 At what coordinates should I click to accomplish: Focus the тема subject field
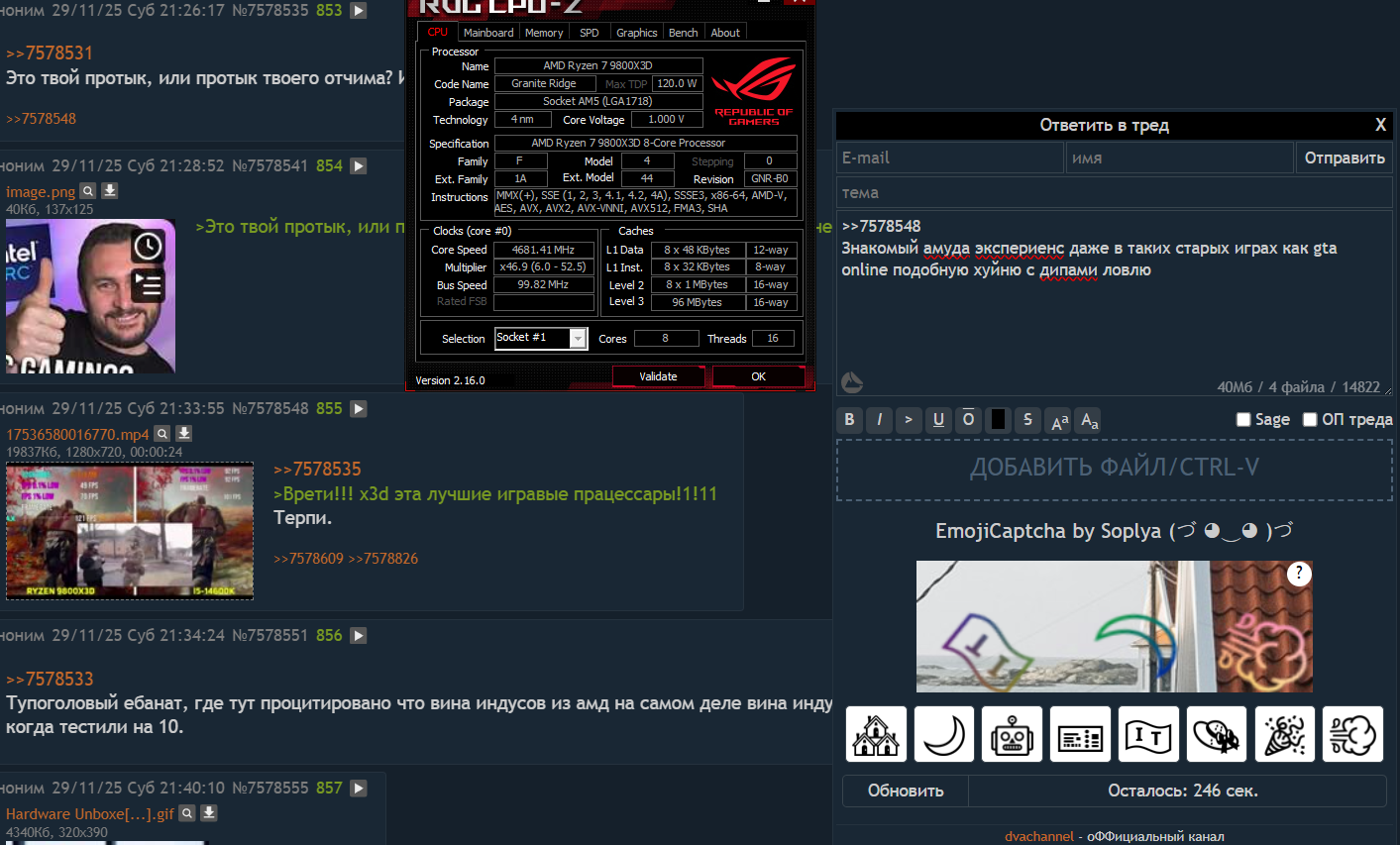(x=1115, y=192)
